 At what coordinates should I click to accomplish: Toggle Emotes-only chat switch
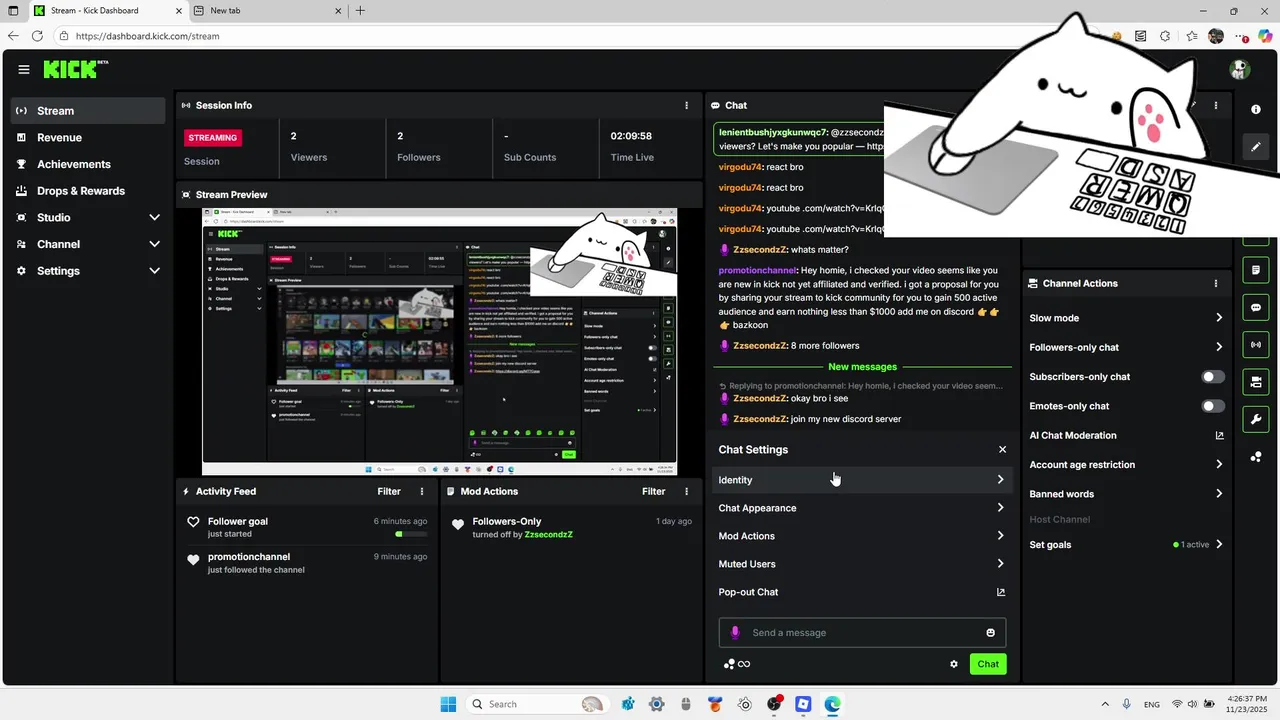1213,406
